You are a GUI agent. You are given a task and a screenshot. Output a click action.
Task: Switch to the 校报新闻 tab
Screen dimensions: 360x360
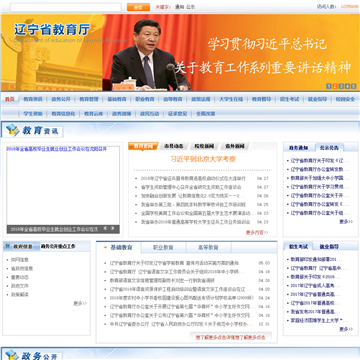pos(204,146)
